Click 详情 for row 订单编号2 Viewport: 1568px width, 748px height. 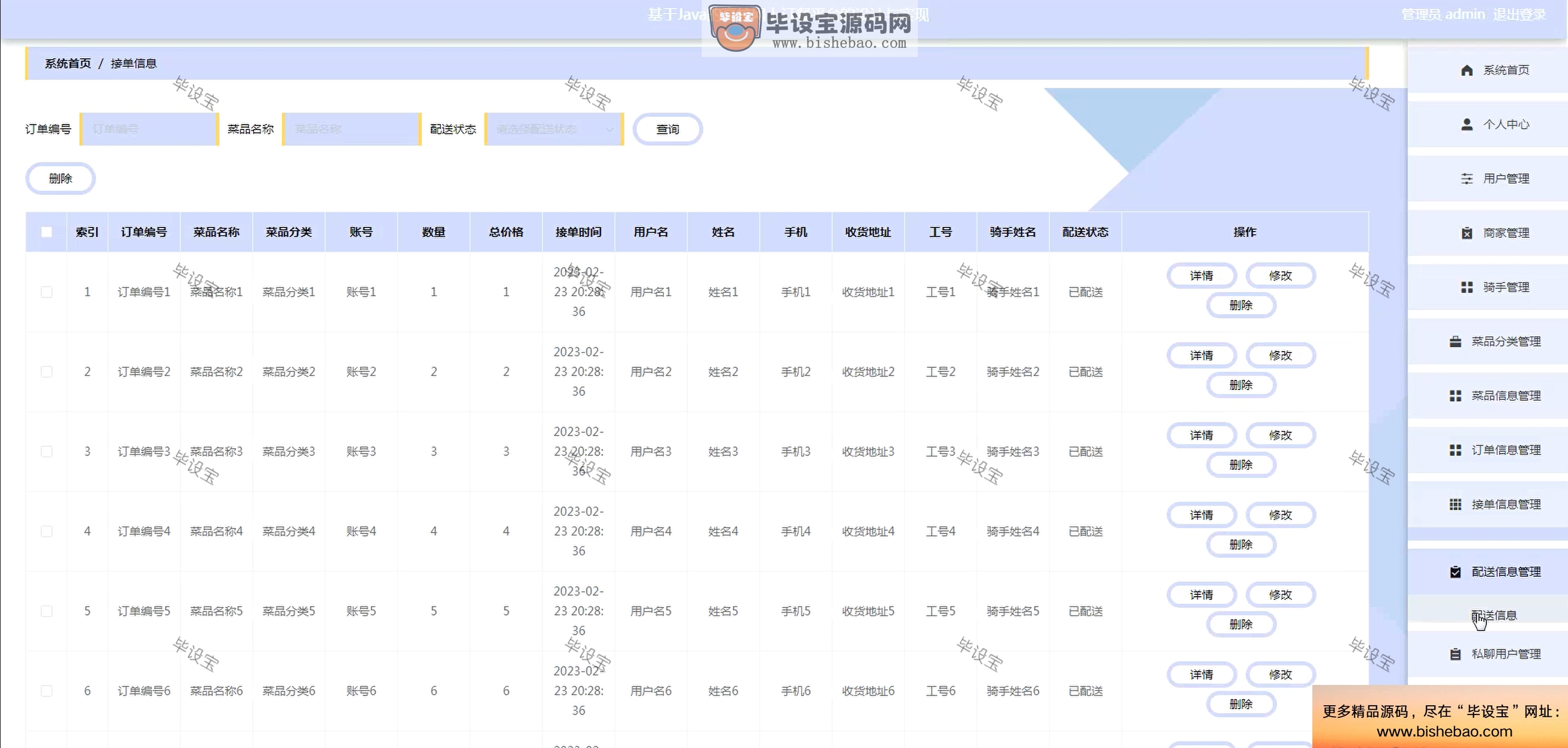1202,355
